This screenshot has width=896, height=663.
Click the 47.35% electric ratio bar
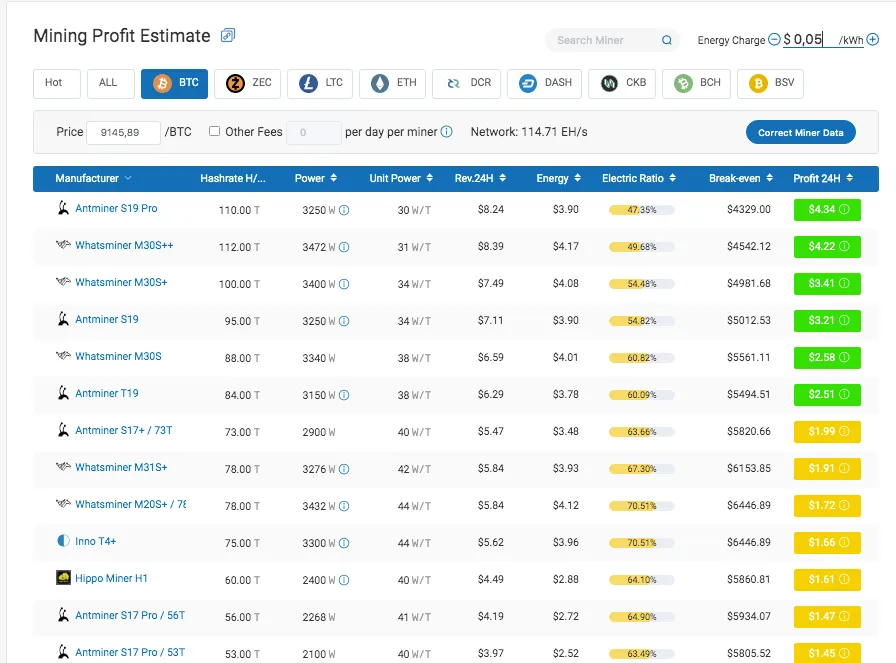click(642, 210)
